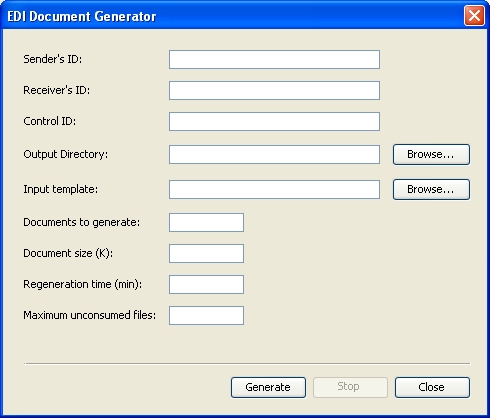Image resolution: width=490 pixels, height=418 pixels.
Task: Dismiss the dialog with the Close button
Action: [432, 387]
